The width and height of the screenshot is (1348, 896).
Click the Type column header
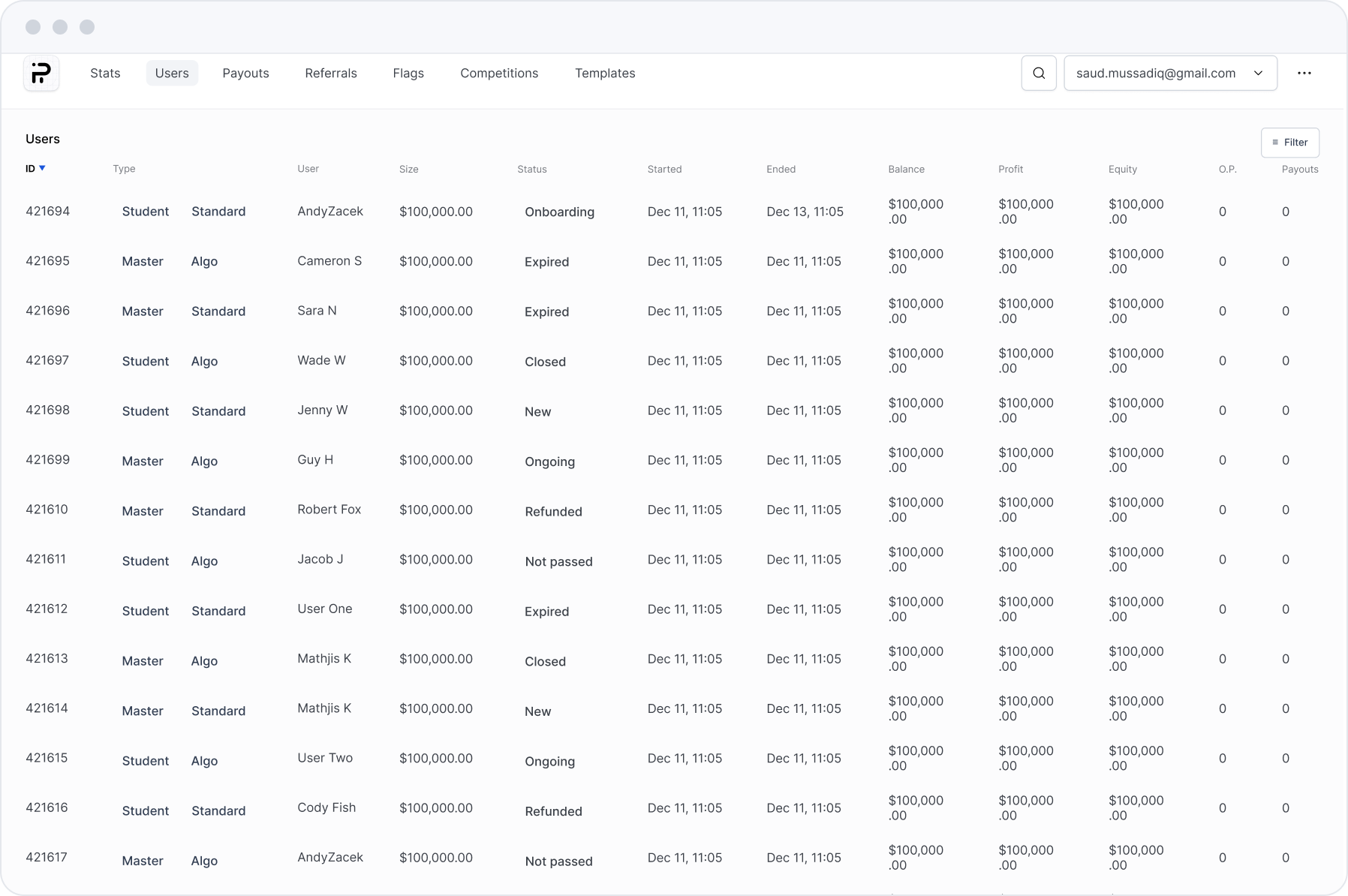[124, 169]
